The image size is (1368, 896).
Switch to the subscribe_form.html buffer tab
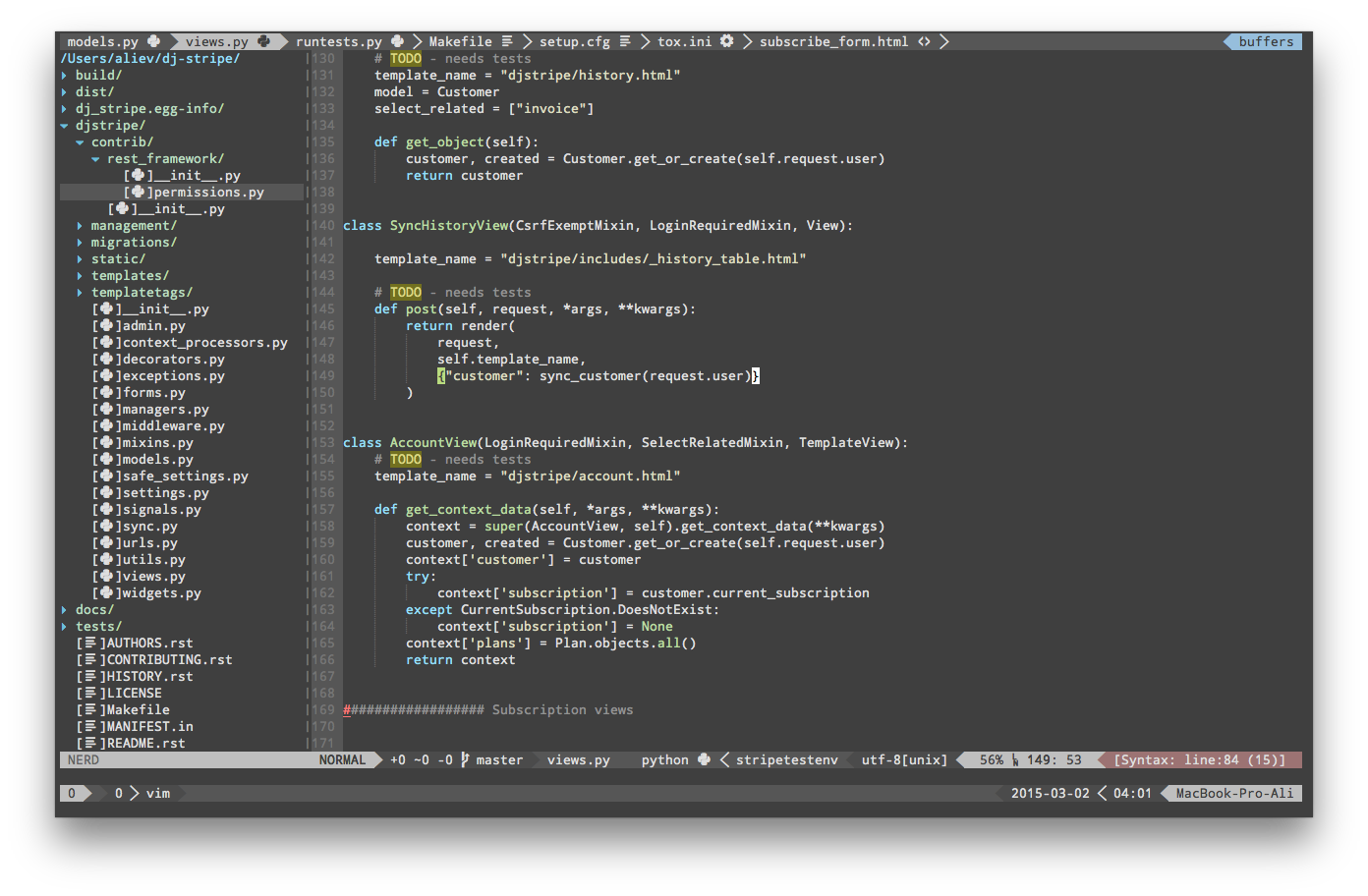pyautogui.click(x=834, y=41)
